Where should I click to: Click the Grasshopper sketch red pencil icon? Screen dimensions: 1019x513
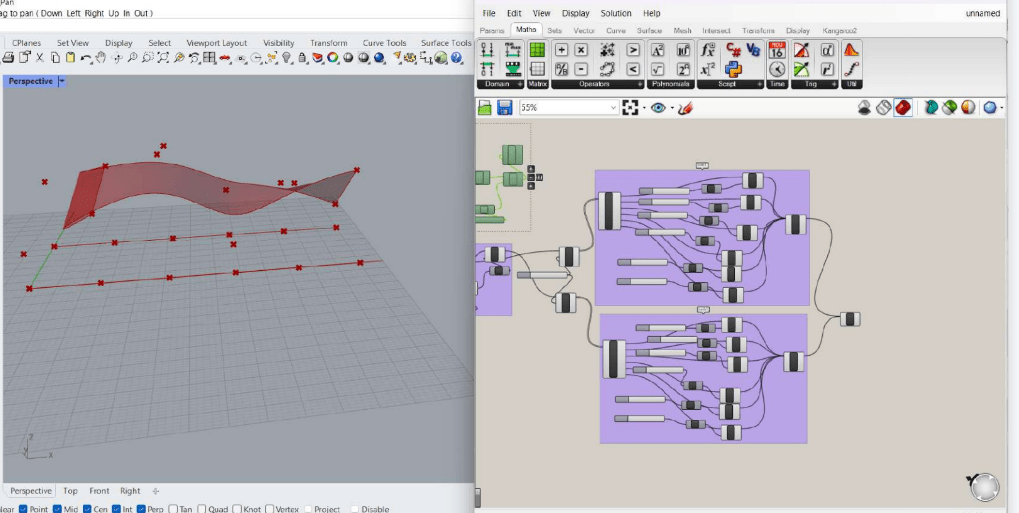point(686,108)
